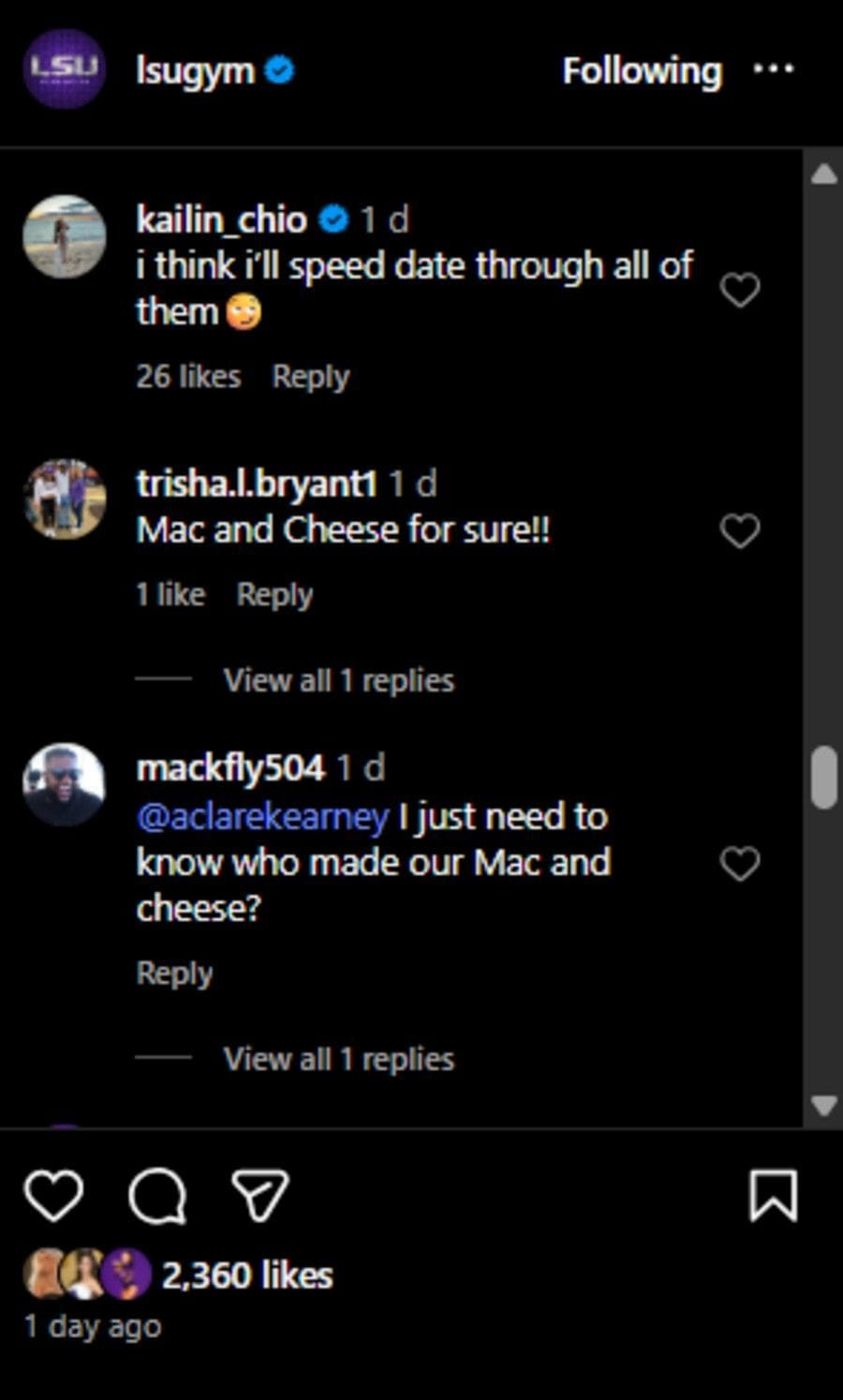Open the 2,360 likes list
Screen dimensions: 843x1400
(x=247, y=1274)
